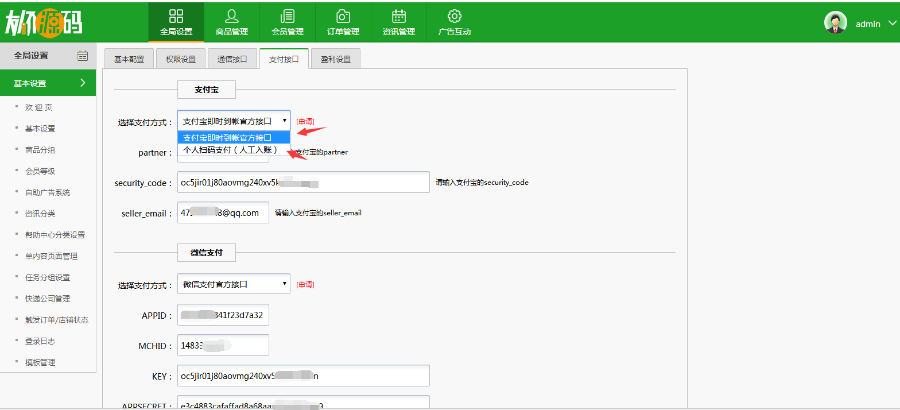Open 会员等级 in the left sidebar
The image size is (900, 410).
coord(40,171)
